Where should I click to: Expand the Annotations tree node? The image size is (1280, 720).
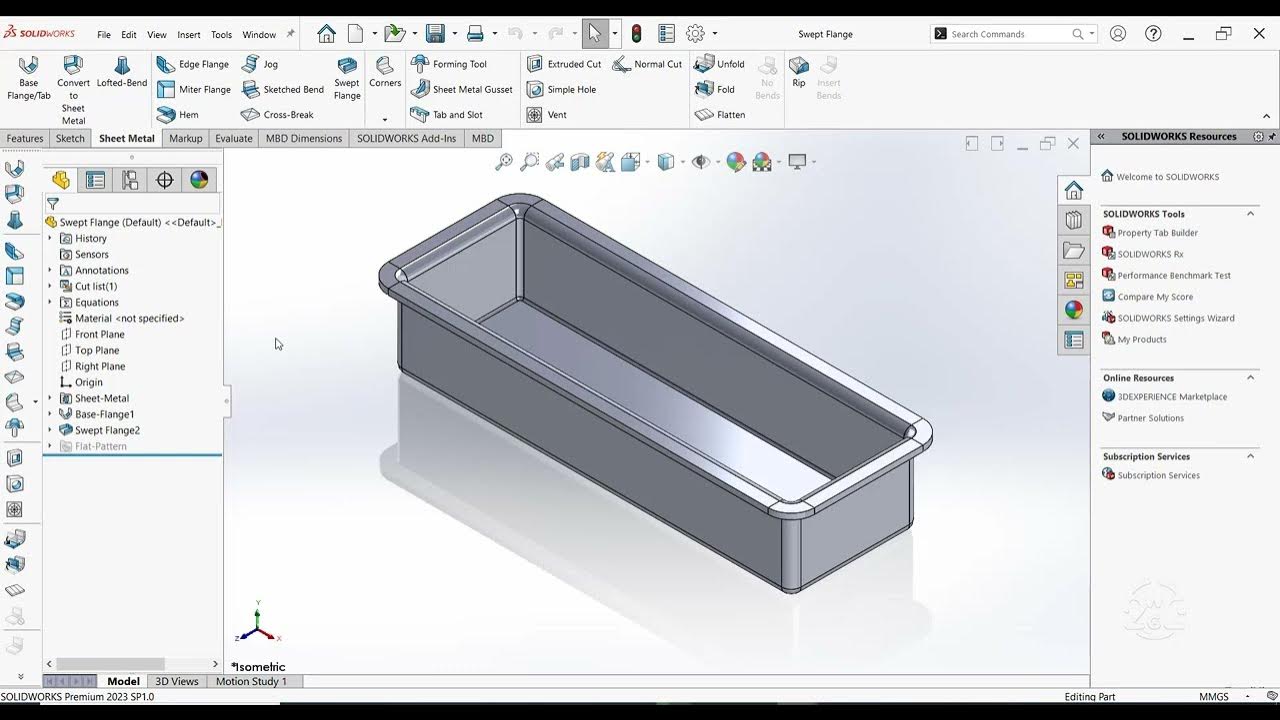pyautogui.click(x=50, y=271)
